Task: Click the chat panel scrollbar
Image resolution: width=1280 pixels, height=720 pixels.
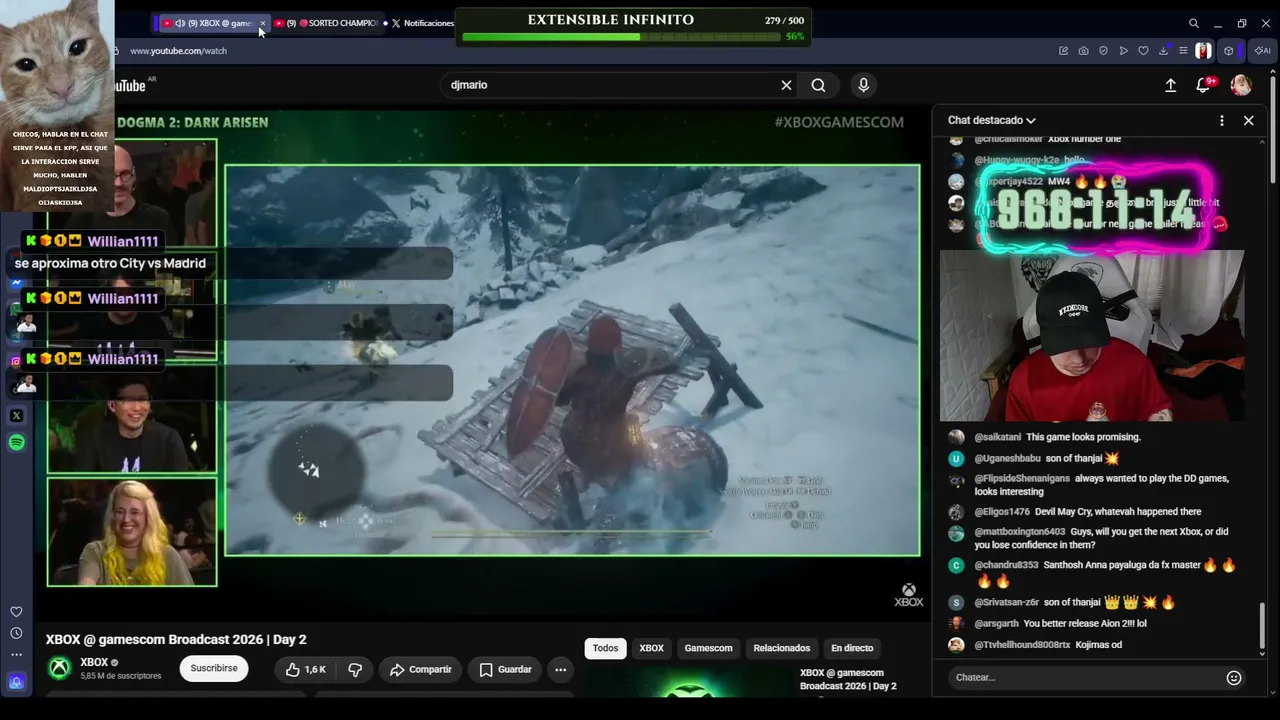Action: pos(1262,625)
